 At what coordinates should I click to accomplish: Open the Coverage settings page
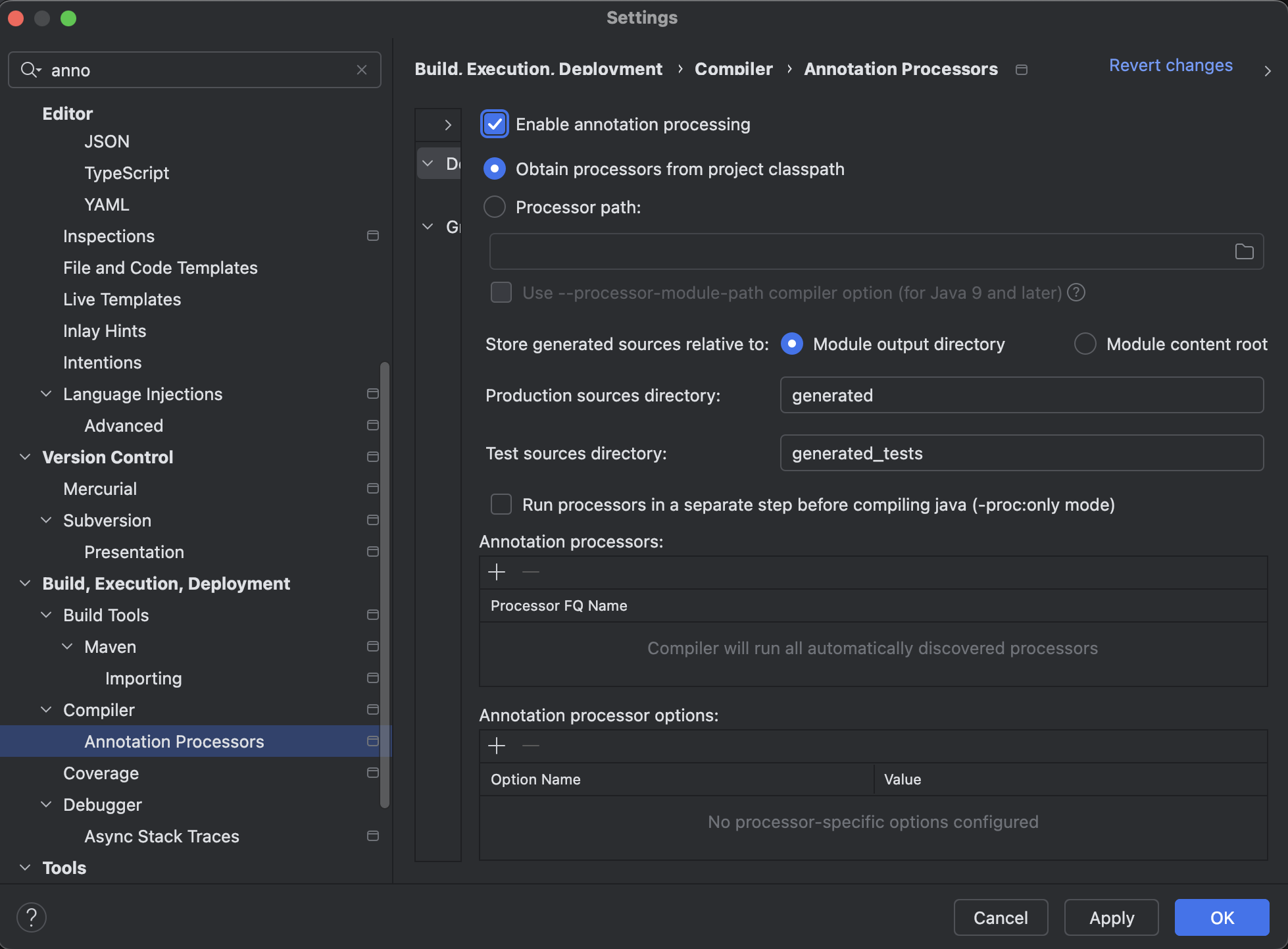(101, 773)
